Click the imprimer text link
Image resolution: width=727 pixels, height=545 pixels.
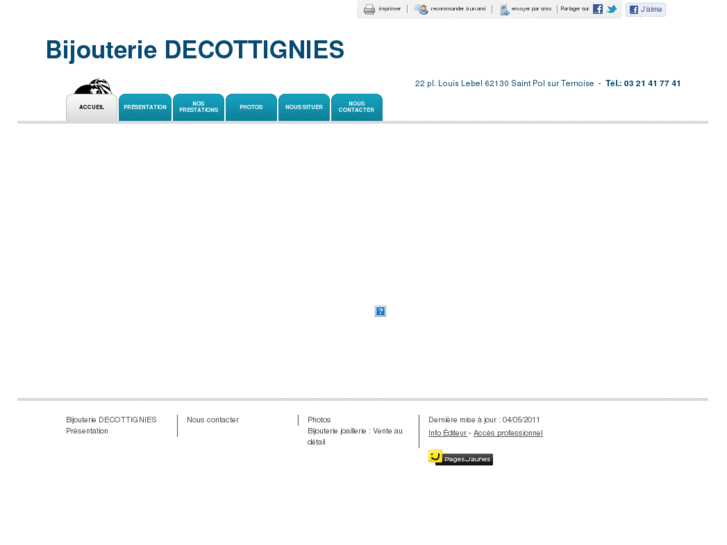389,9
